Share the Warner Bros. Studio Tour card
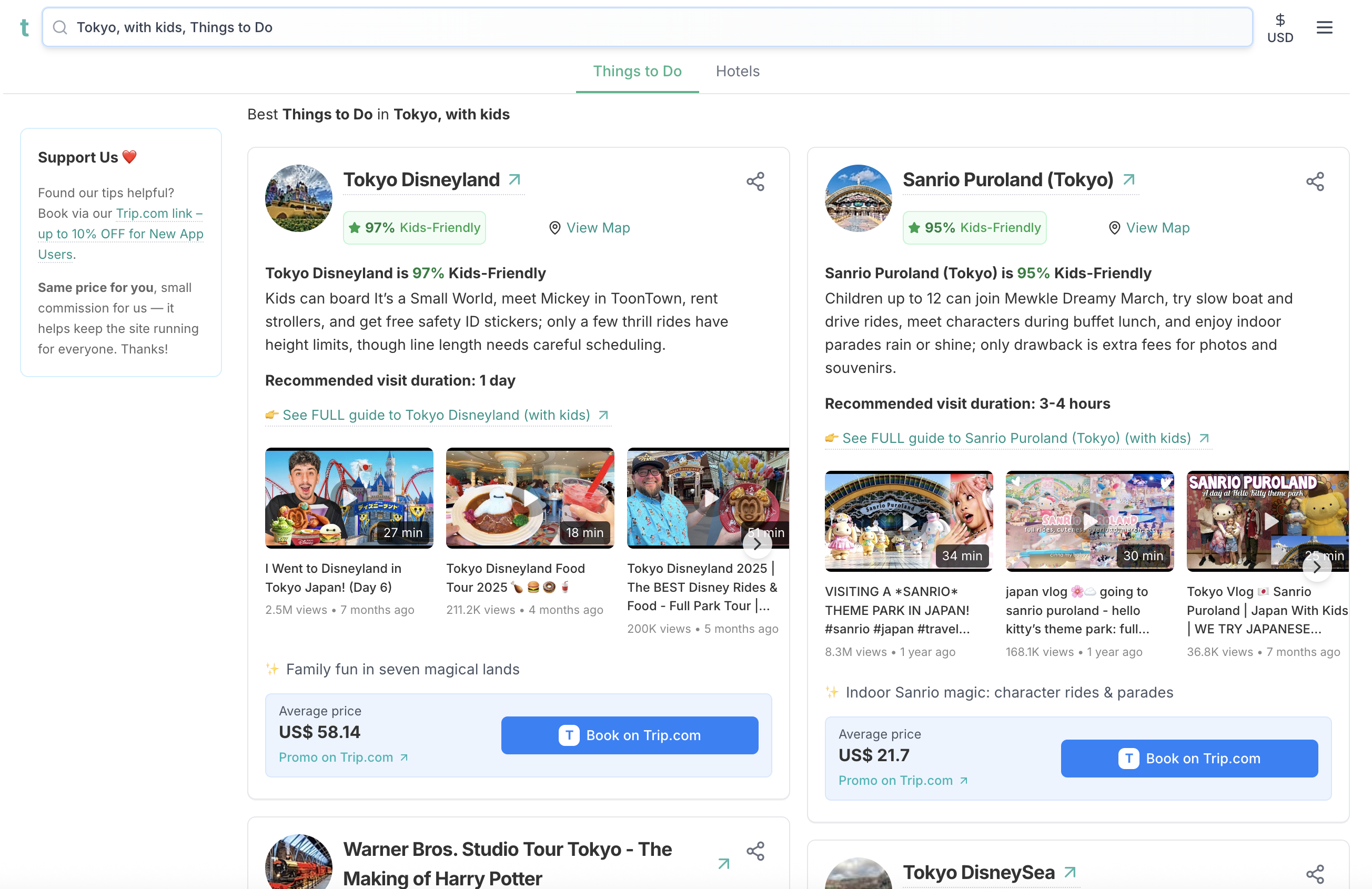 tap(756, 851)
